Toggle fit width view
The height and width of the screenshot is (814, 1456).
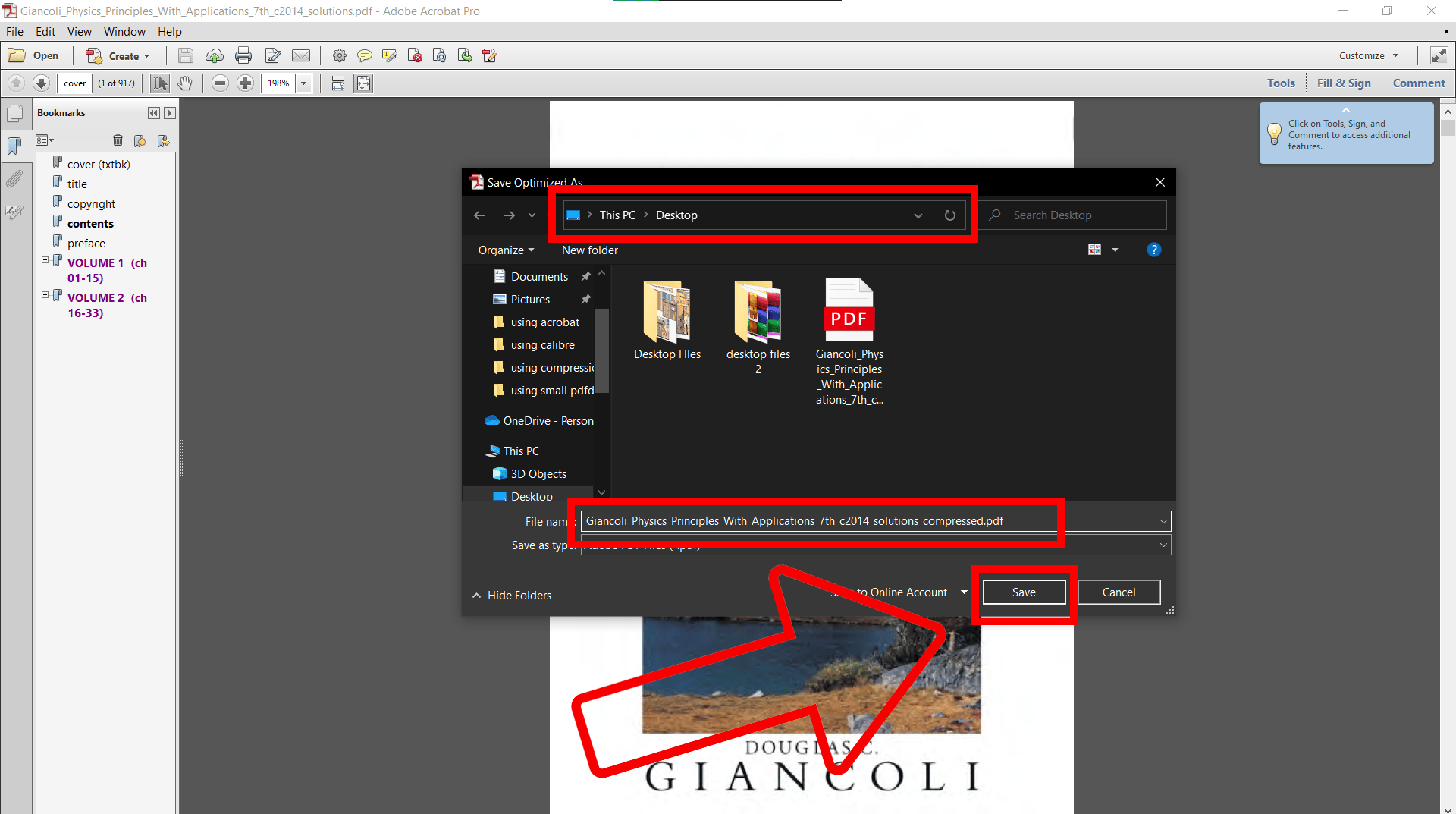click(x=337, y=83)
